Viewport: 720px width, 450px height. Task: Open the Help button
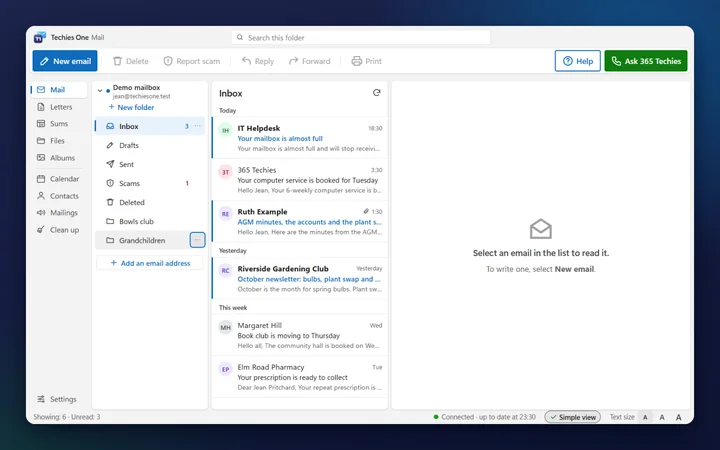coord(578,61)
